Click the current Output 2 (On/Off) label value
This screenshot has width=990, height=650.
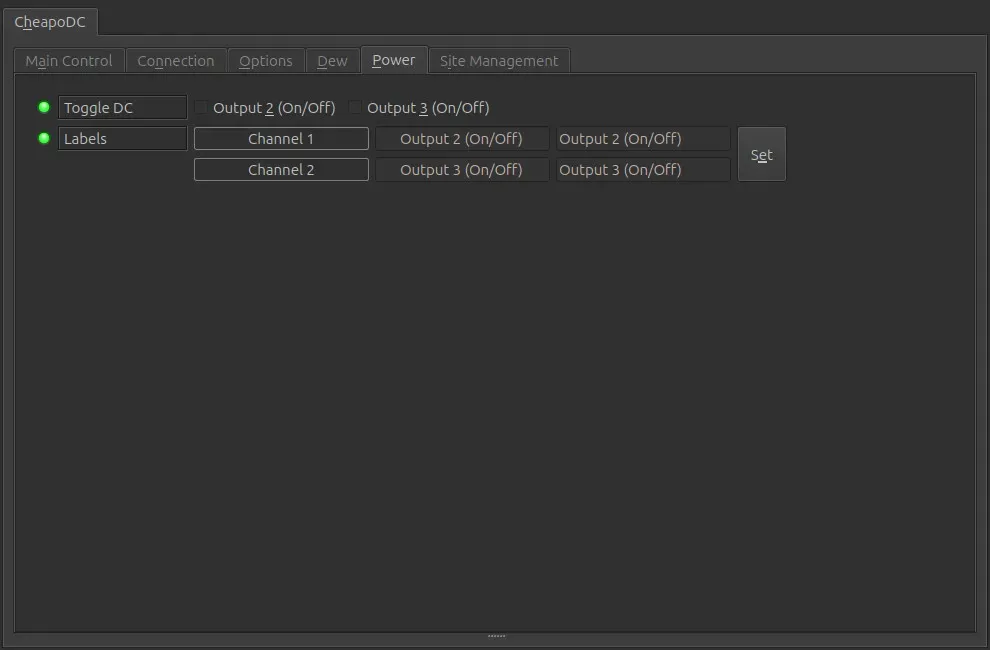[462, 138]
